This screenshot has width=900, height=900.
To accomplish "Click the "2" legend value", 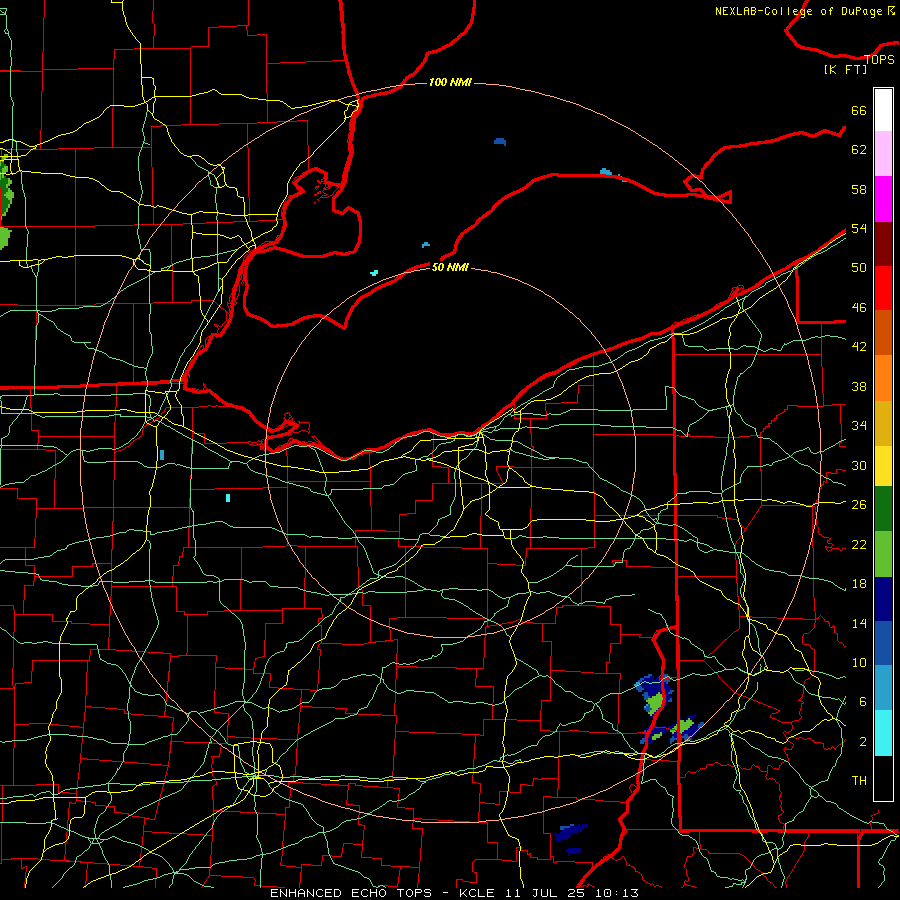I will (x=863, y=741).
